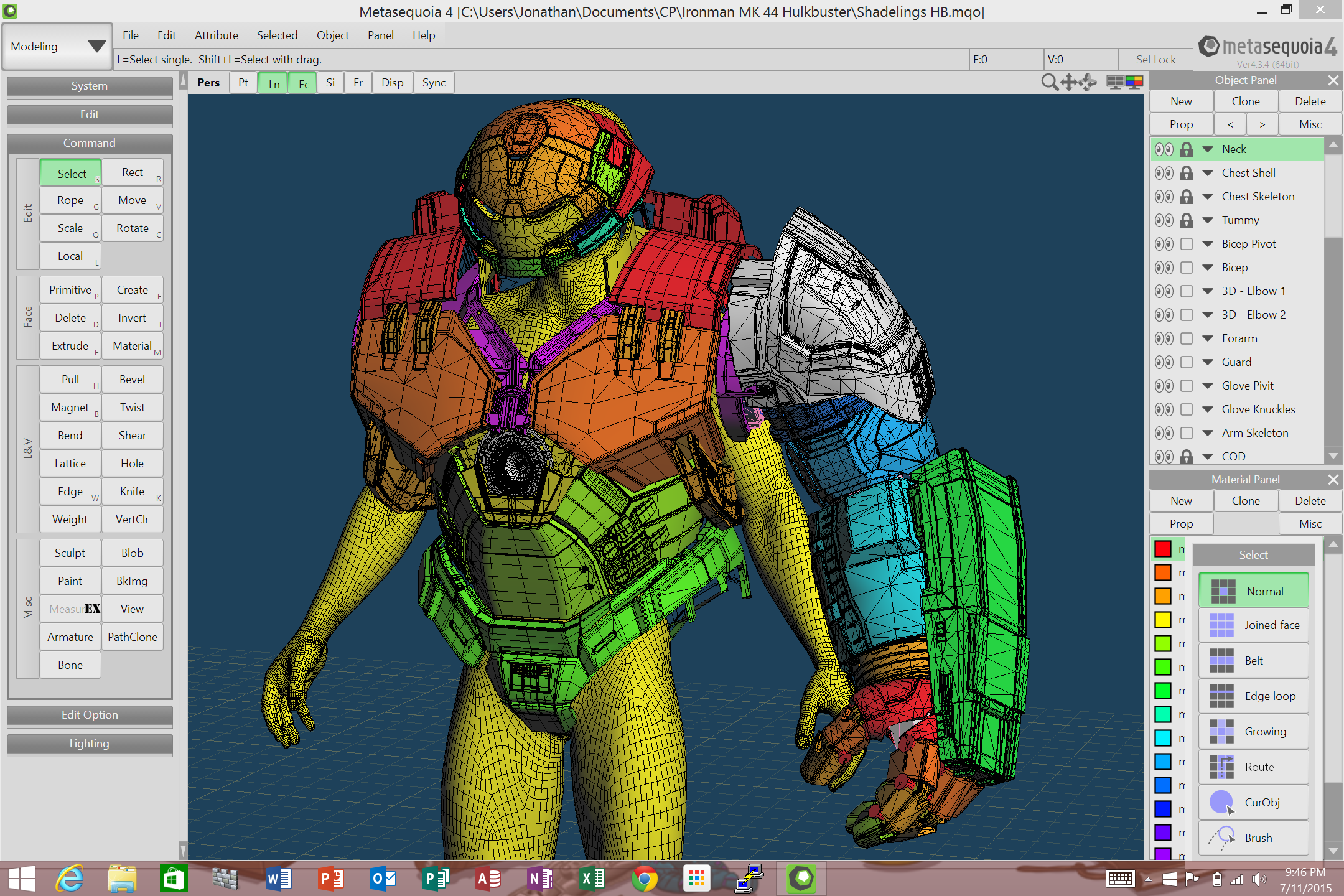Lock the Bicep Pivot object checkbox
Viewport: 1344px width, 896px height.
coord(1187,244)
